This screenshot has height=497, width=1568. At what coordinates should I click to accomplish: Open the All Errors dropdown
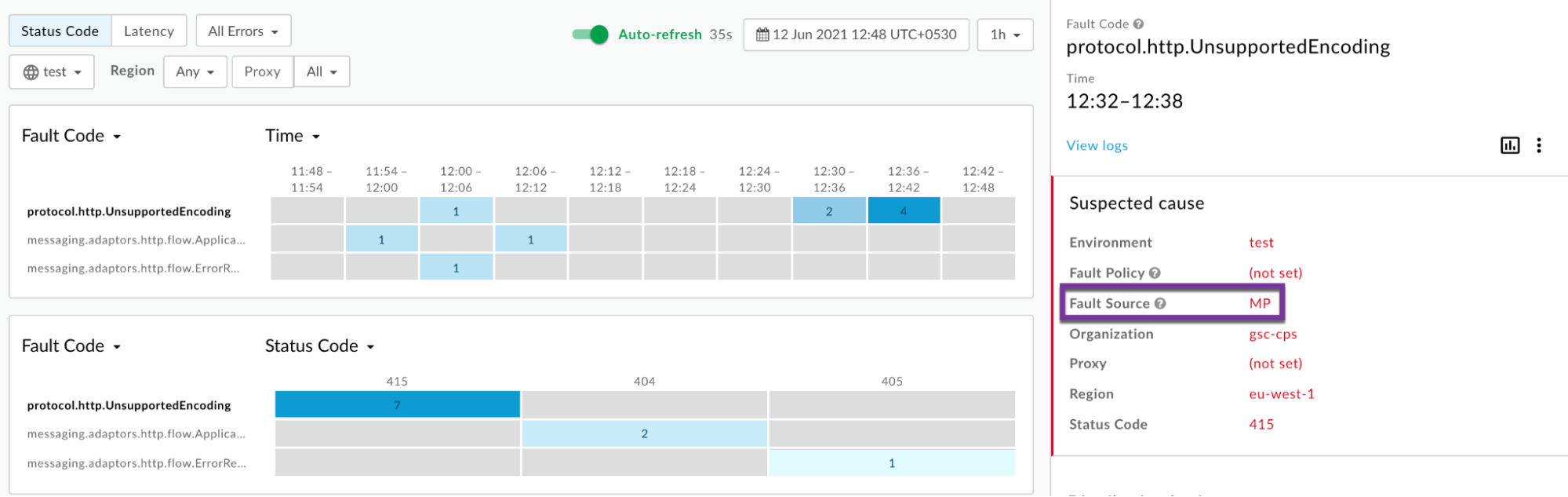pyautogui.click(x=243, y=31)
